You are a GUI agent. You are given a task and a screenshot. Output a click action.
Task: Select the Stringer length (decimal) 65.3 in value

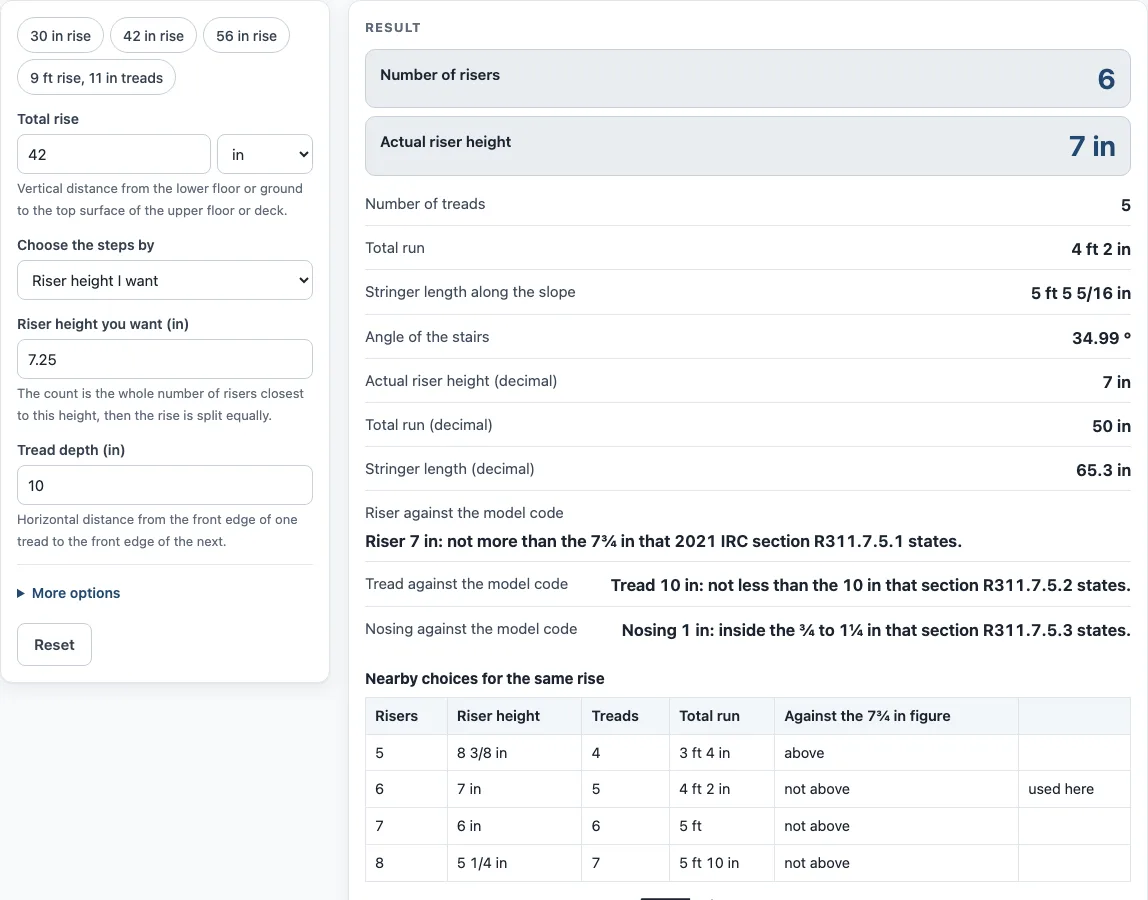click(1103, 470)
